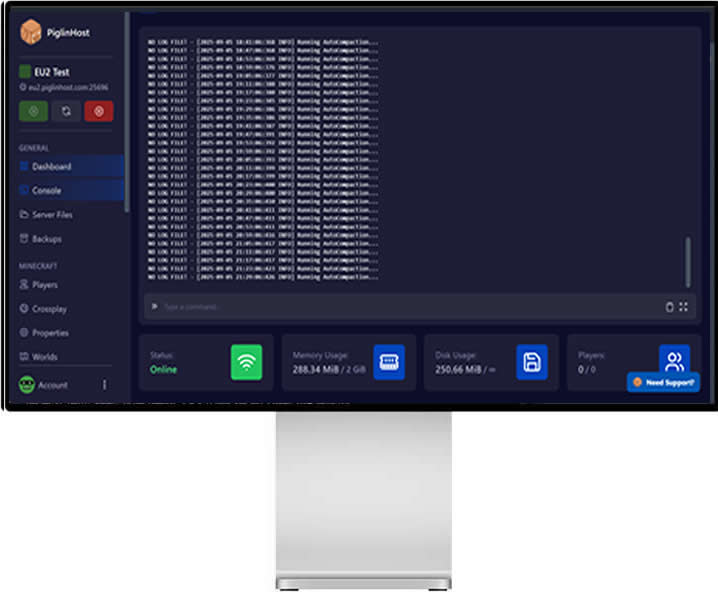Open the Crossplay settings
The image size is (718, 592).
(x=43, y=309)
